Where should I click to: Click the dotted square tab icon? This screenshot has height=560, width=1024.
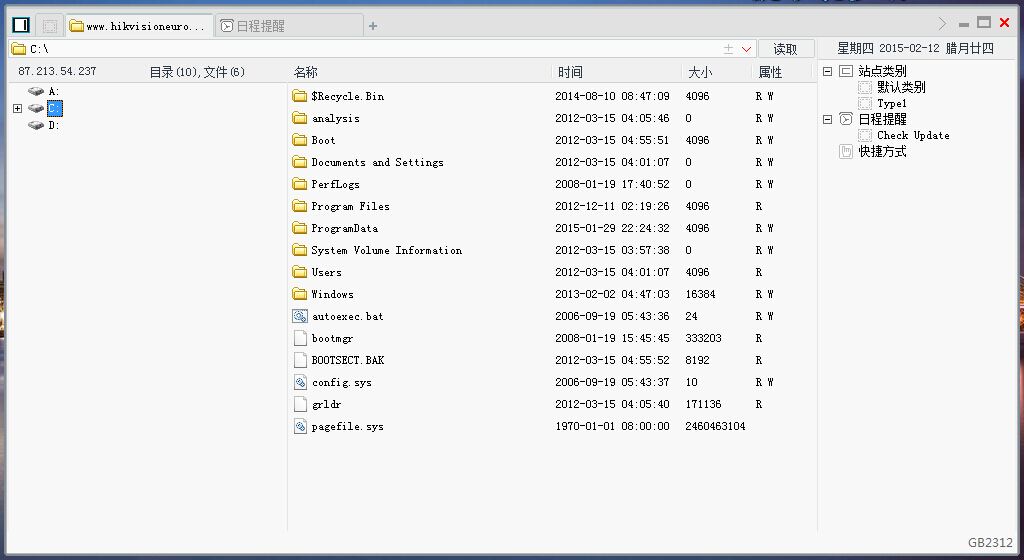(x=50, y=26)
